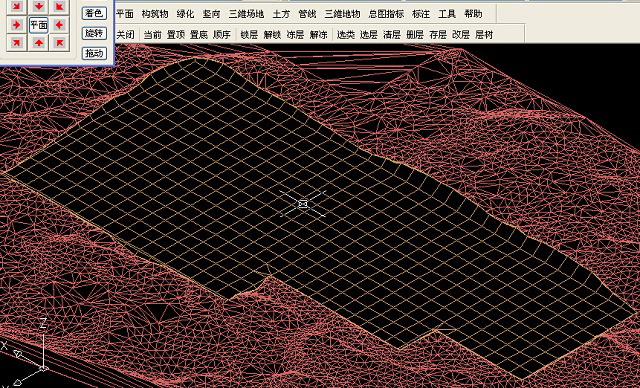The image size is (640, 388).
Task: Click 冻层 freeze layer toolbar item
Action: tap(295, 35)
